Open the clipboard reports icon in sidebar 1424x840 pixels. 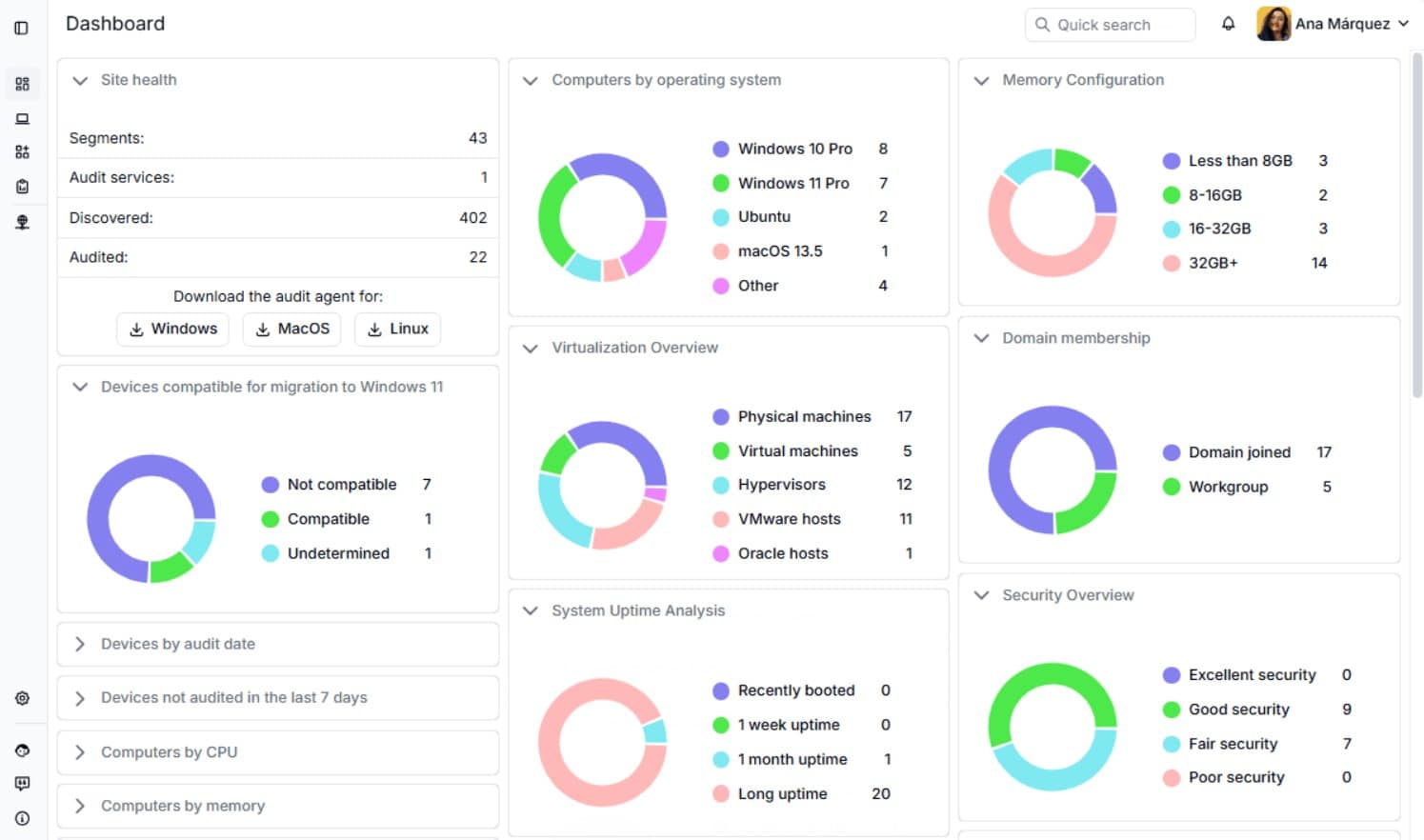click(22, 187)
